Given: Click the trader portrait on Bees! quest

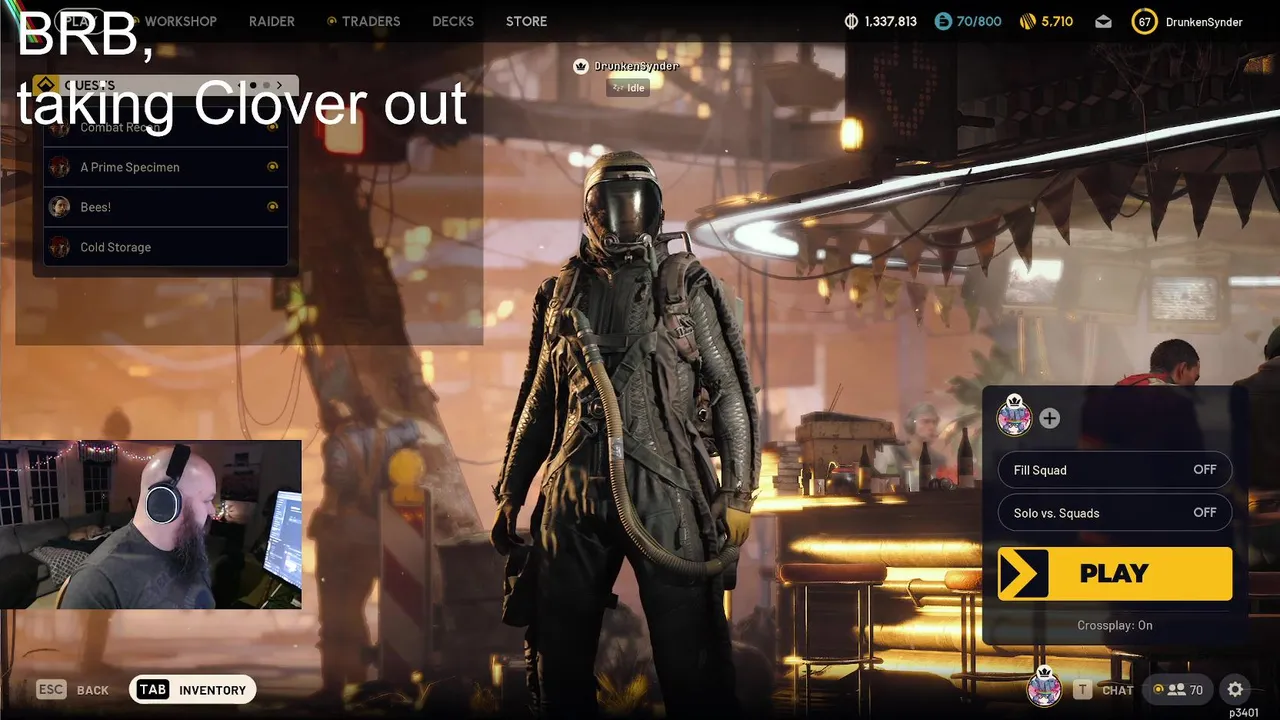Looking at the screenshot, I should coord(60,207).
